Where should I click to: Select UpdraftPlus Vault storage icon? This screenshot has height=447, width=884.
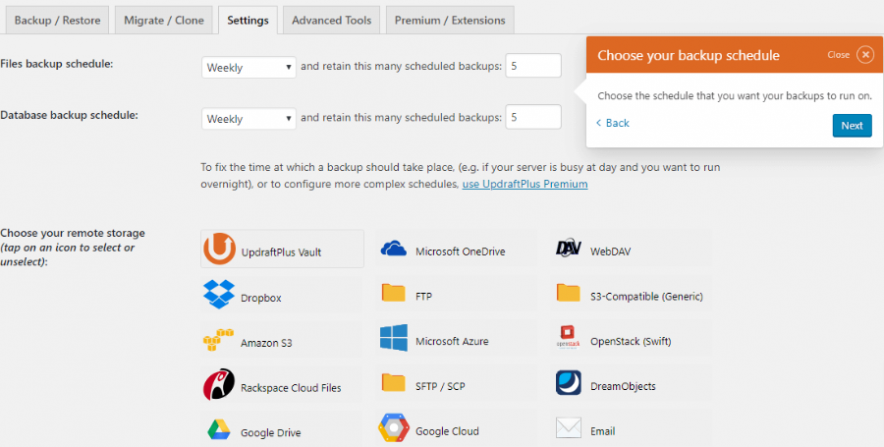pos(219,251)
